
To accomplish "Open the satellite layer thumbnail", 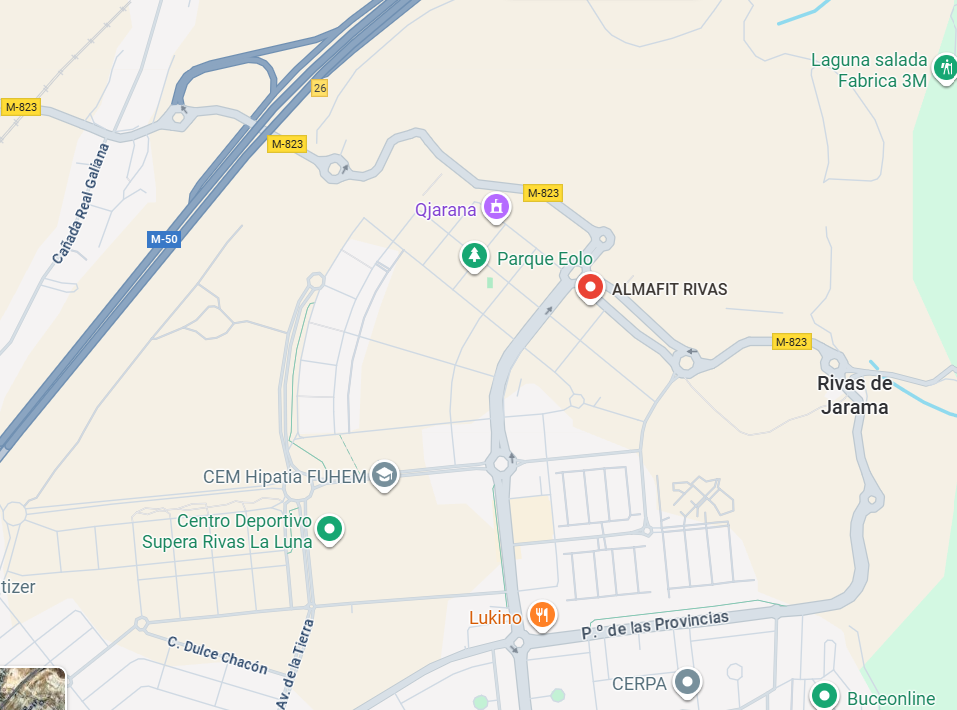I will click(32, 689).
